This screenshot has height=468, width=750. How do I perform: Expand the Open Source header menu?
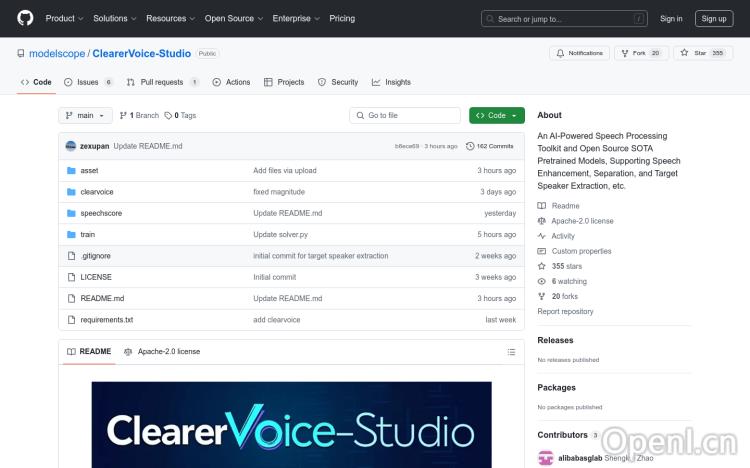tap(233, 18)
